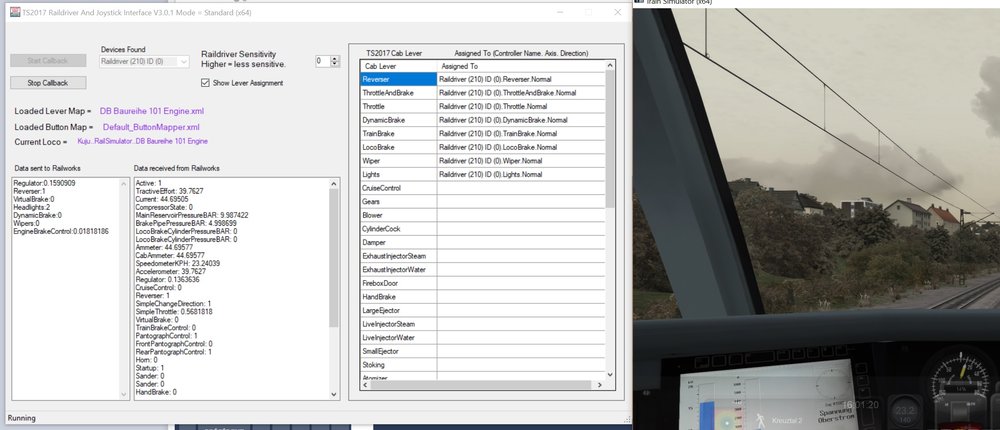Click the Throttle assignment cell
The width and height of the screenshot is (1000, 430).
point(520,106)
